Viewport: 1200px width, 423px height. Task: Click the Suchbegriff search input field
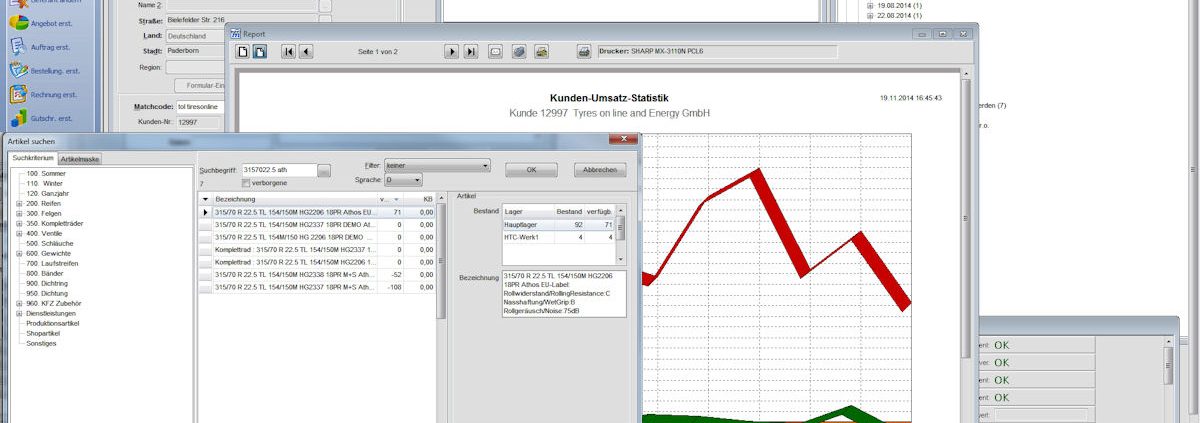(279, 171)
